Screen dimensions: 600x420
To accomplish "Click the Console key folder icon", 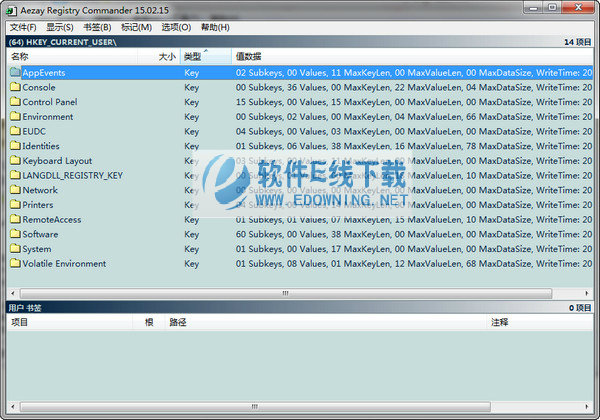I will click(14, 88).
